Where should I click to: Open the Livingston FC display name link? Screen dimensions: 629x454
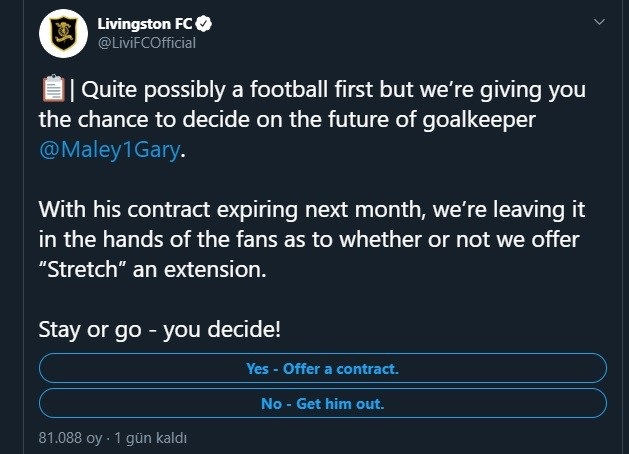145,24
